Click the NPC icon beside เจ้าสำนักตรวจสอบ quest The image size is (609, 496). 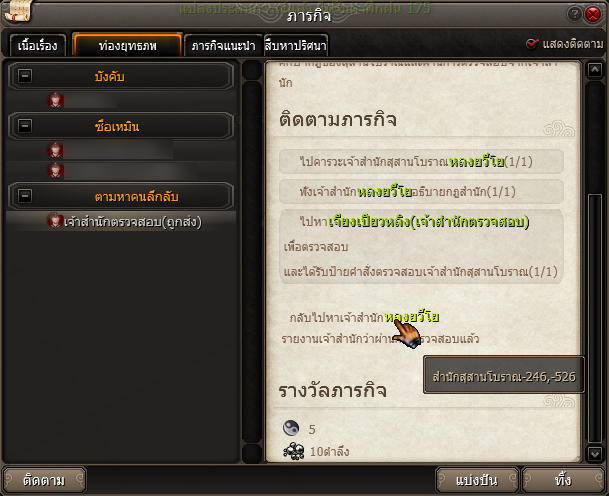(x=55, y=220)
